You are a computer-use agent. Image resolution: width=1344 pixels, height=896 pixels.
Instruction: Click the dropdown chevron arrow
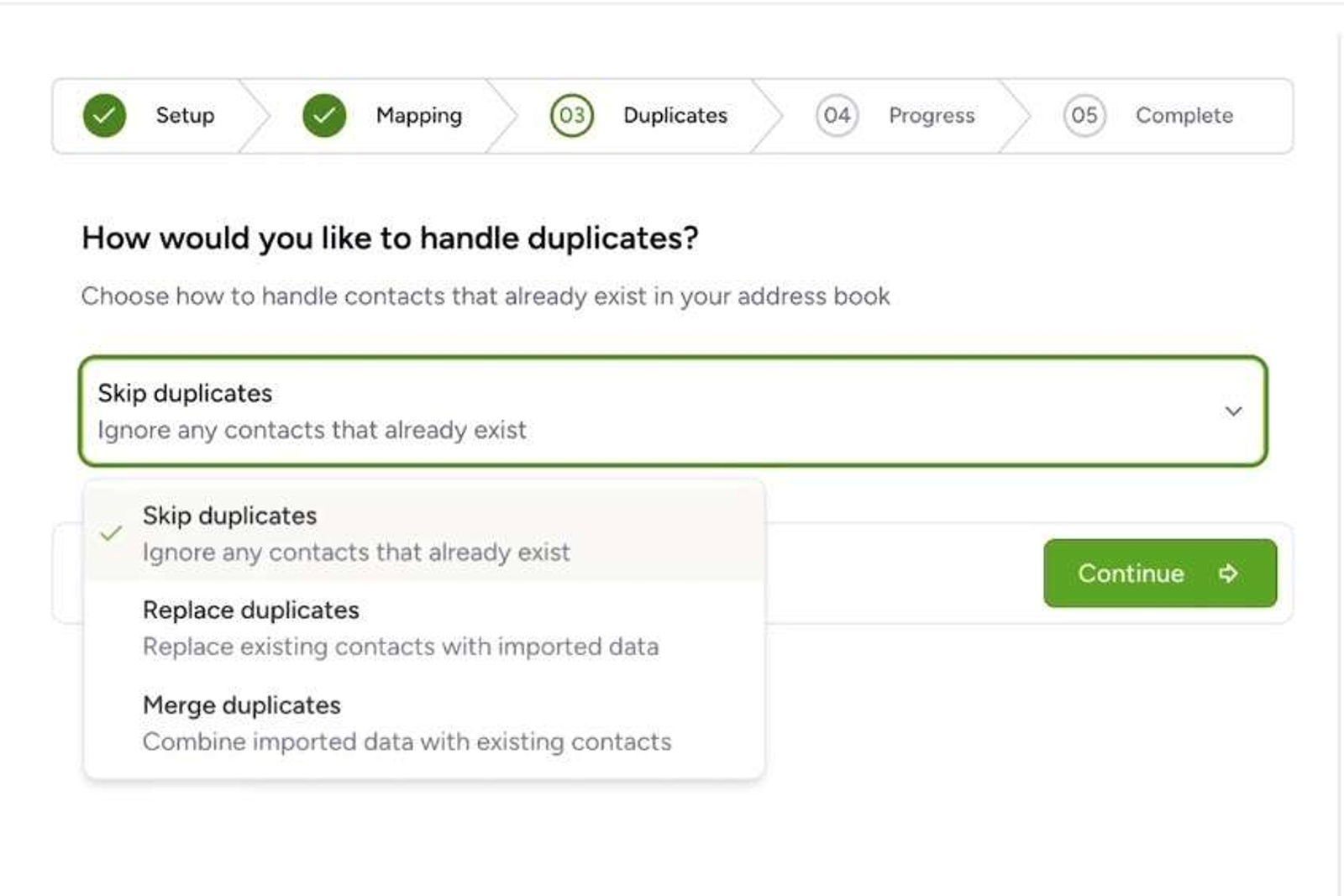coord(1232,411)
